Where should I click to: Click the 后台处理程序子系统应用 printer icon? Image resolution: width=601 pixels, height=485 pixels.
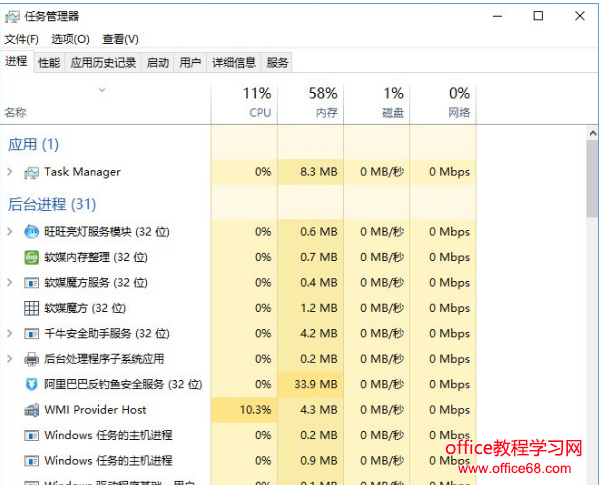pos(31,359)
